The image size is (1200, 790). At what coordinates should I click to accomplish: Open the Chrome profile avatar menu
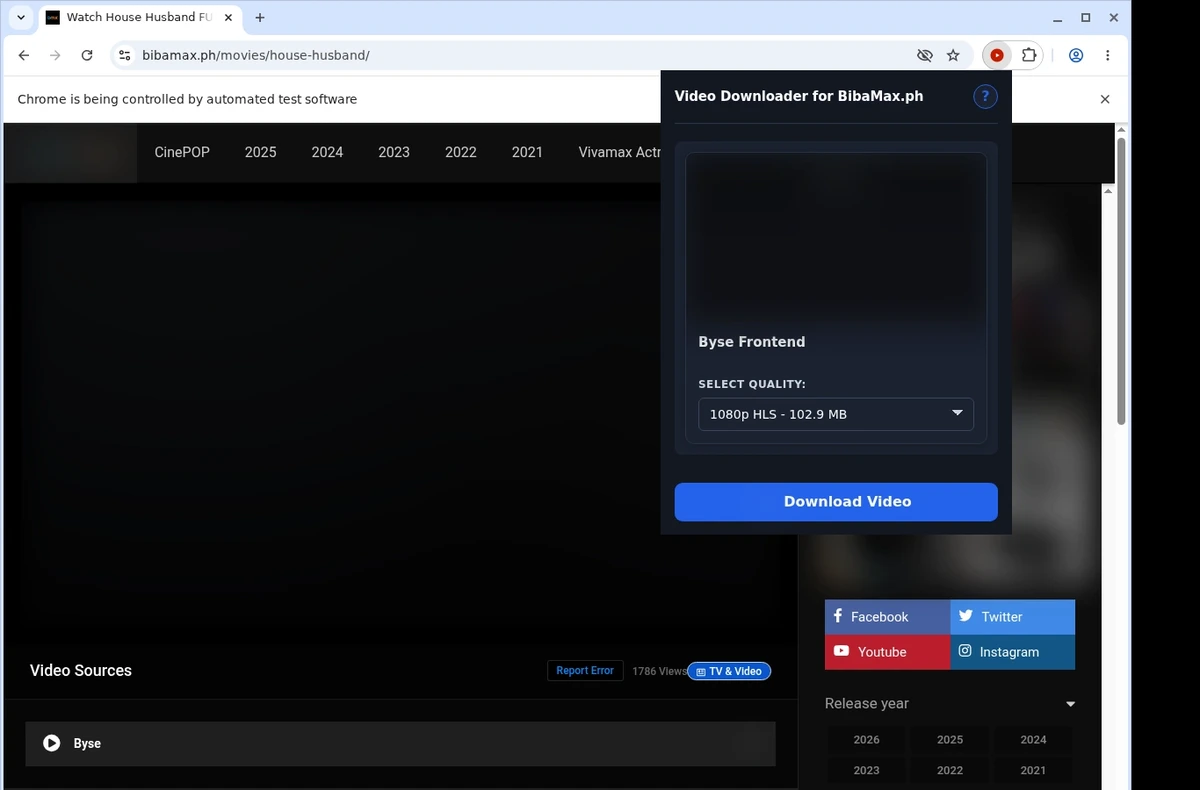point(1076,56)
